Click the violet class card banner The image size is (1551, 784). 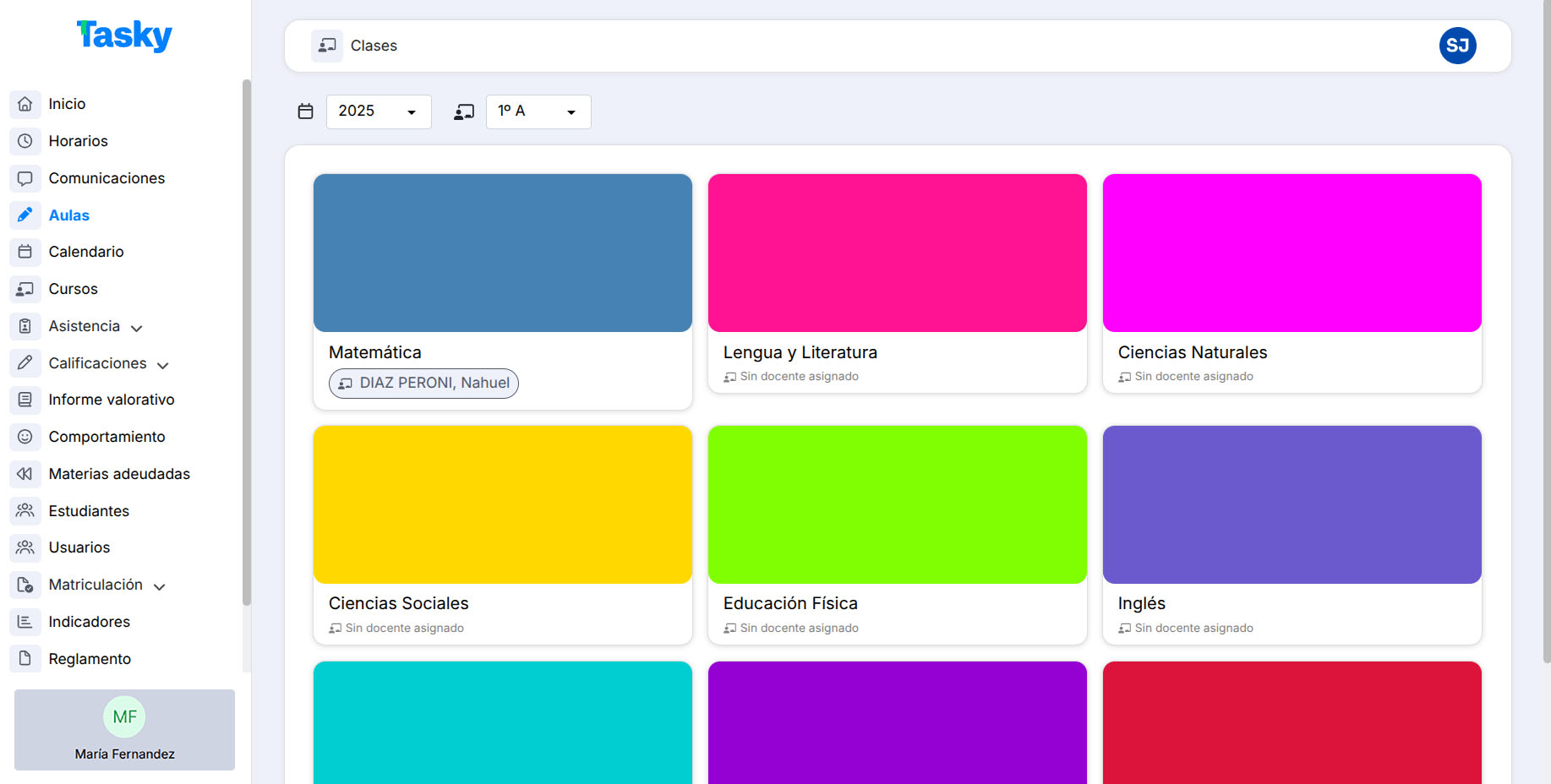pyautogui.click(x=898, y=723)
